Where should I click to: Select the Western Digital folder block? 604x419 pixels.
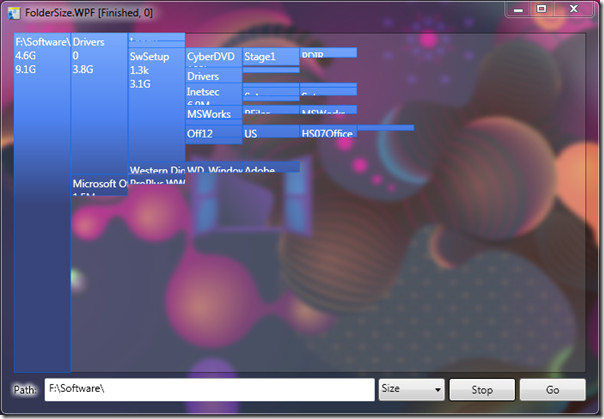click(156, 168)
